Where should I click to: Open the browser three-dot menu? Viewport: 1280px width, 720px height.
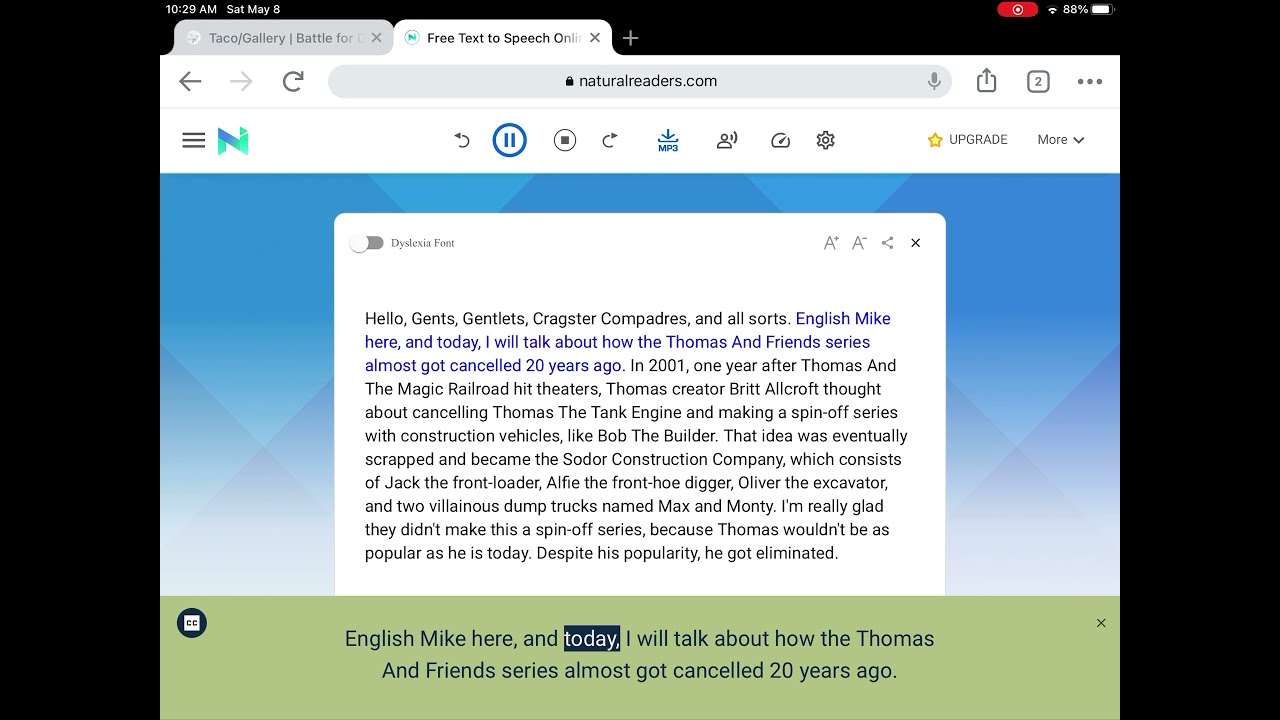point(1090,82)
